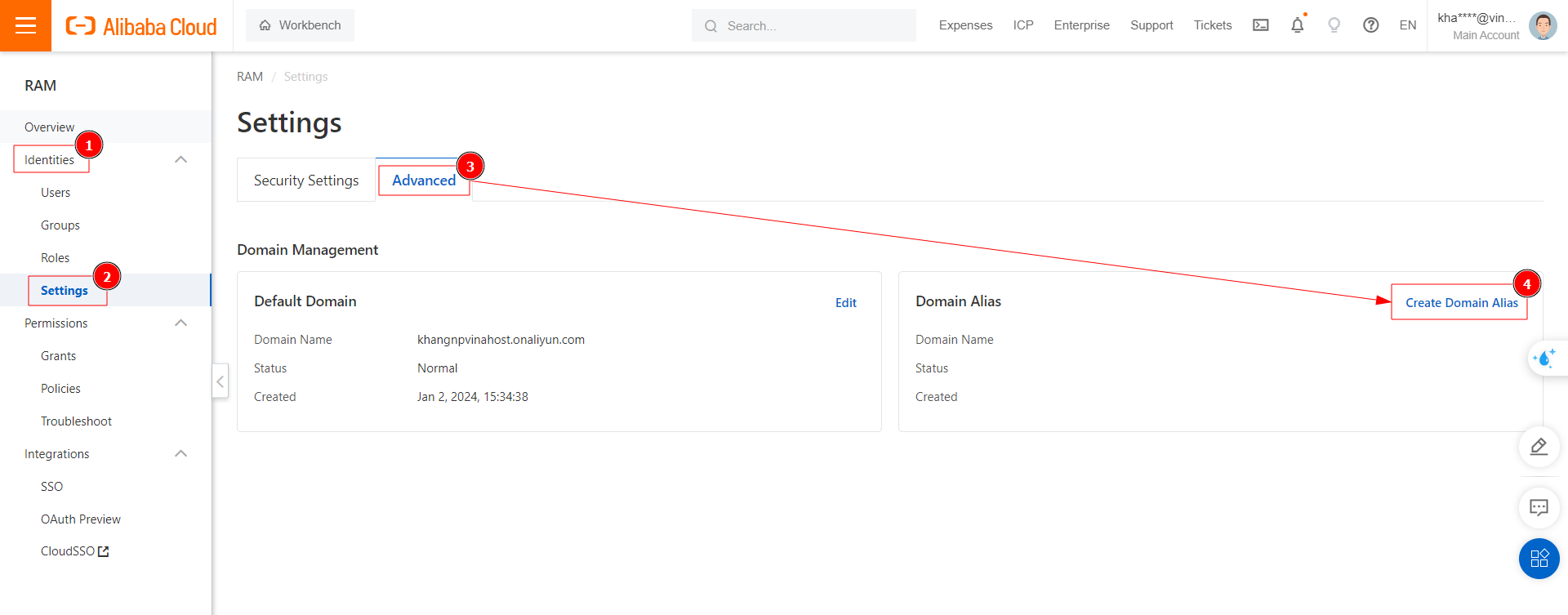Select the Advanced tab

pyautogui.click(x=424, y=180)
